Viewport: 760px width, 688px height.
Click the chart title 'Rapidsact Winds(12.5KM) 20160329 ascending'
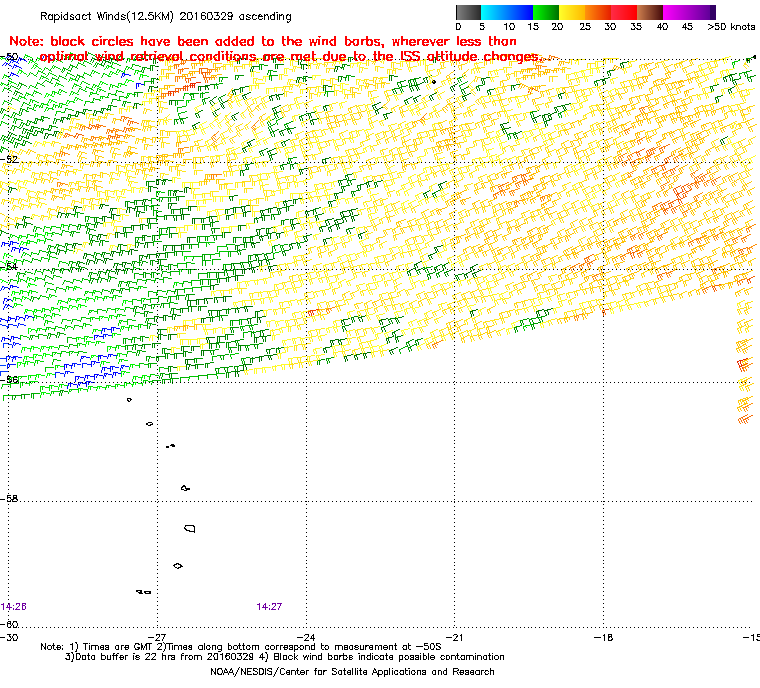(x=166, y=16)
